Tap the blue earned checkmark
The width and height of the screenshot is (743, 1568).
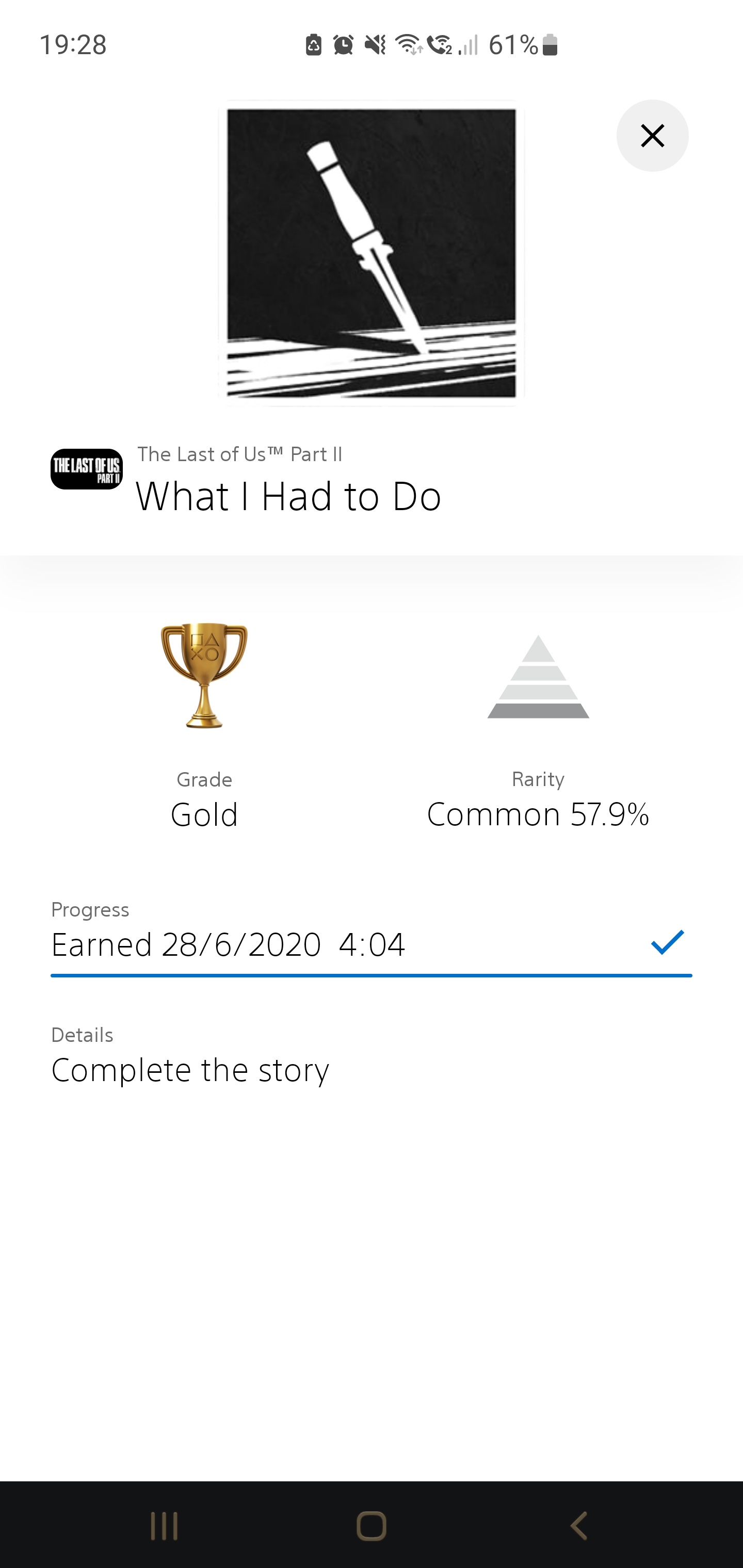668,942
